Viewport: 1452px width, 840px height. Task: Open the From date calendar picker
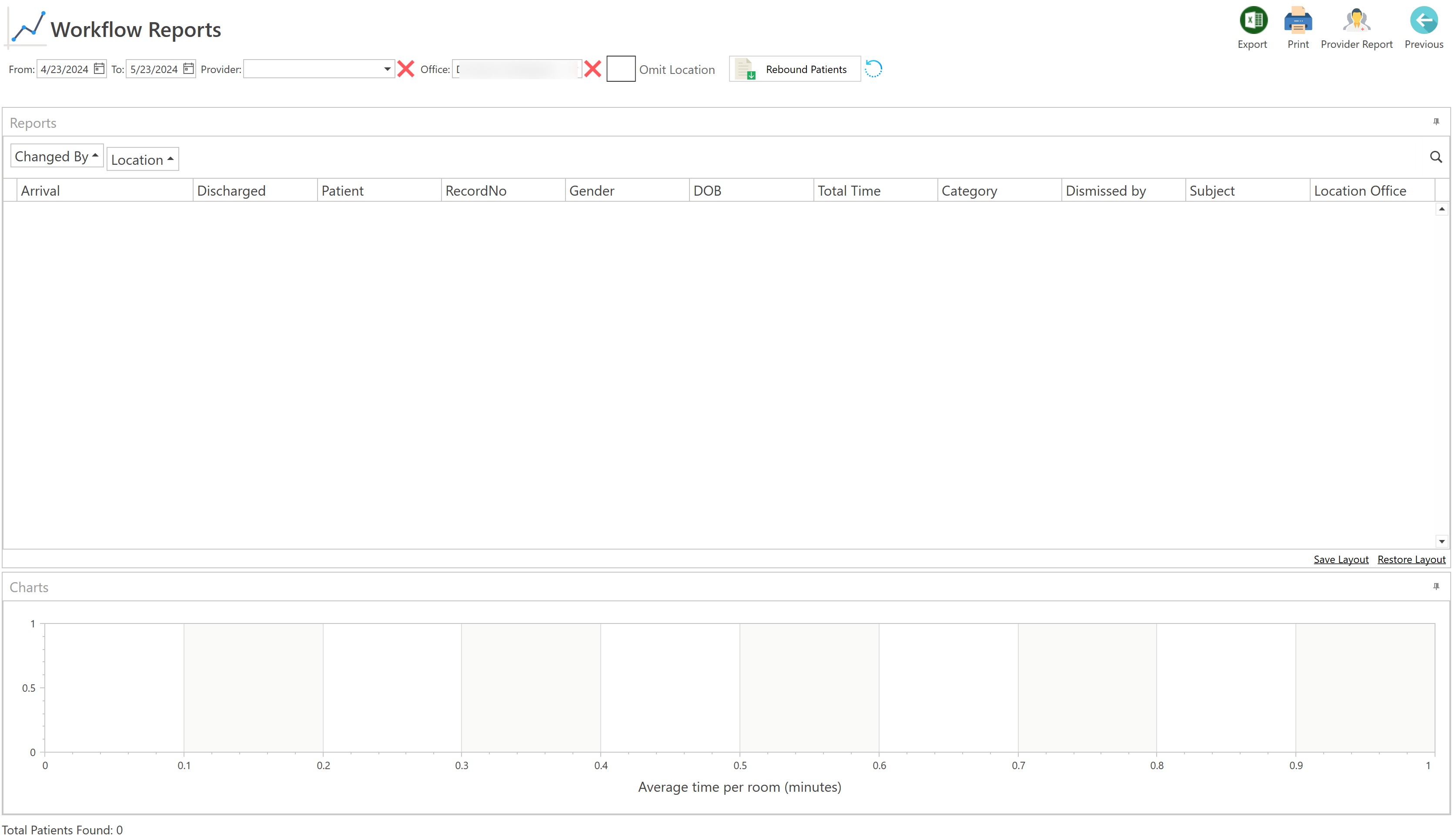click(x=99, y=69)
